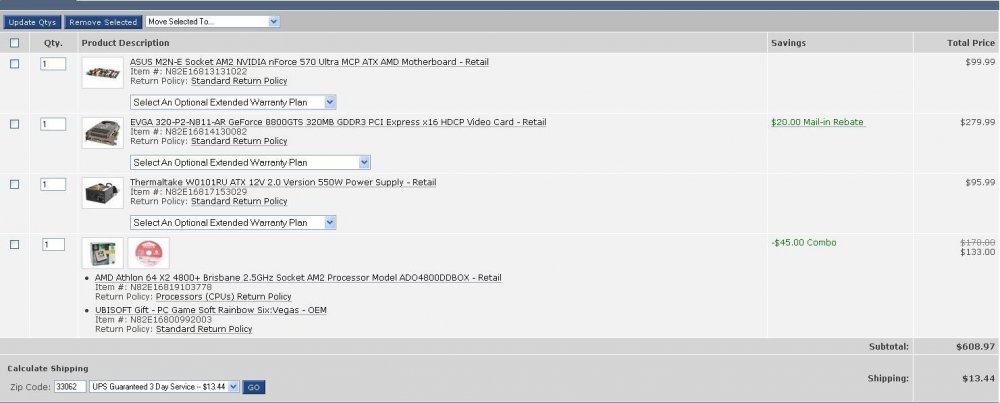Open AMD Athlon 64 X2 4800+ link
Image resolution: width=1000 pixels, height=403 pixels.
click(298, 278)
